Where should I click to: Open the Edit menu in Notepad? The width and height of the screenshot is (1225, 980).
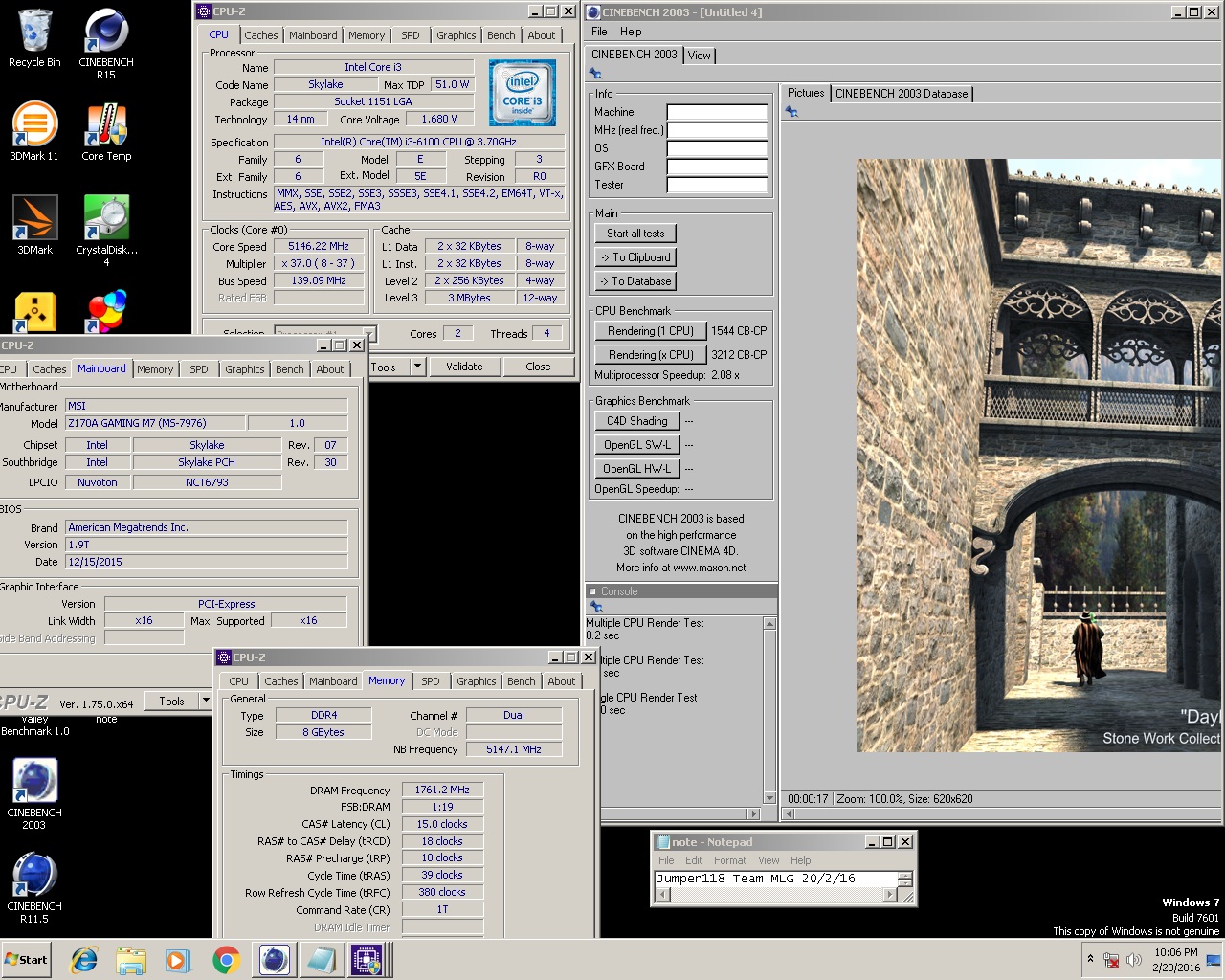[694, 860]
